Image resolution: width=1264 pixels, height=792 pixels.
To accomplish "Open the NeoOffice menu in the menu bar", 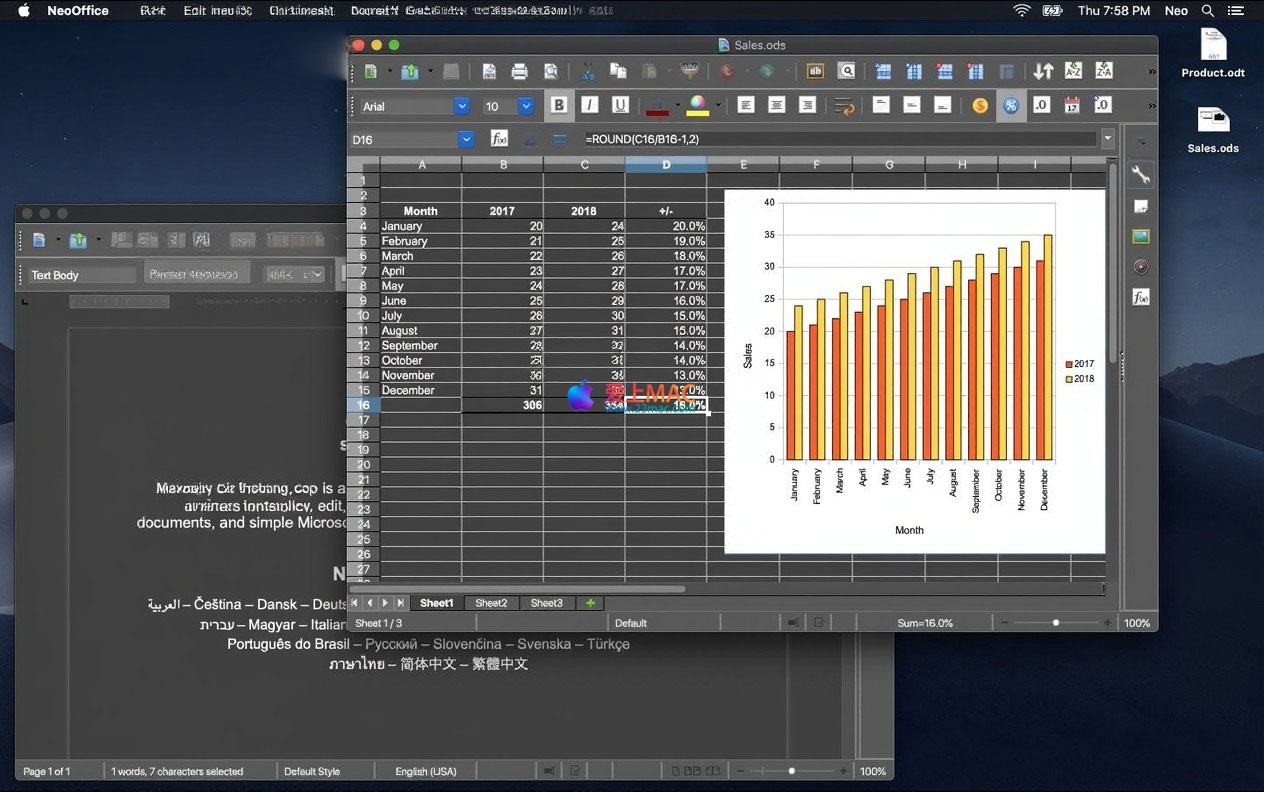I will coord(78,11).
